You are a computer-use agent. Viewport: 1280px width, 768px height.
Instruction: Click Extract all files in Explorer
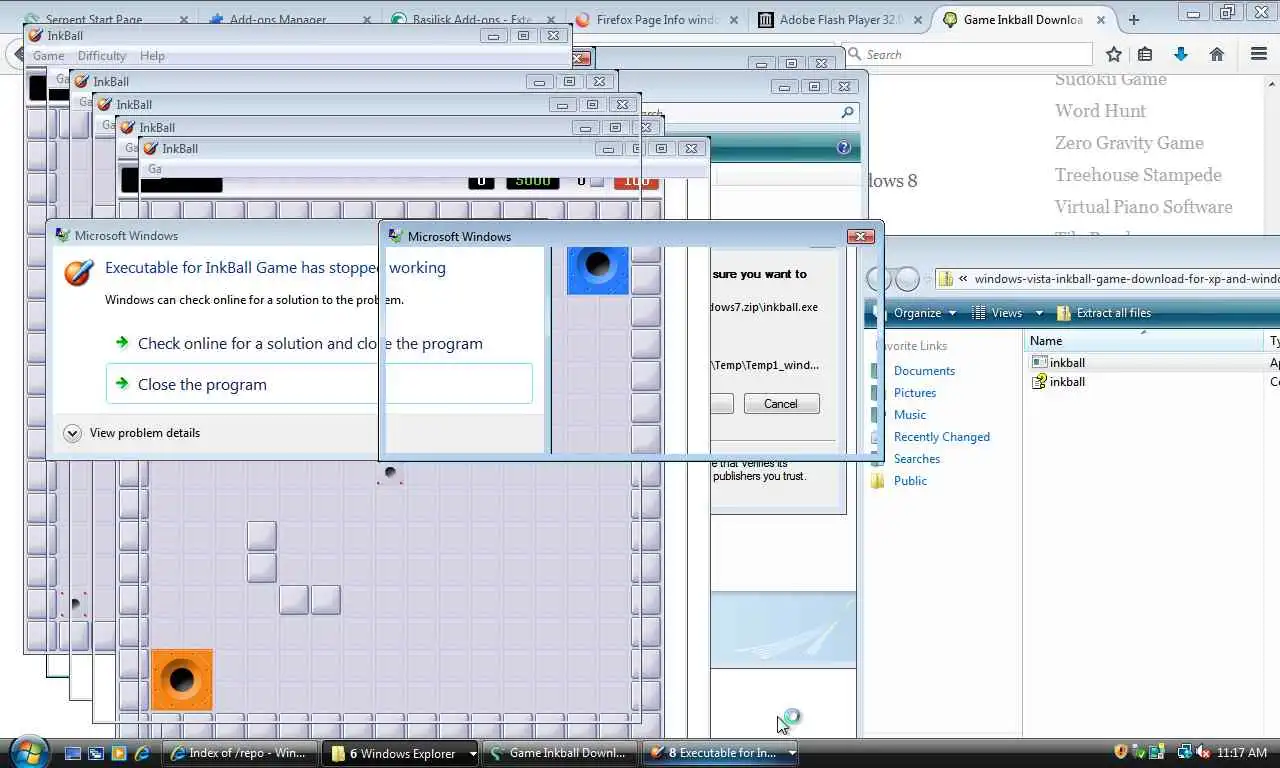[x=1104, y=313]
